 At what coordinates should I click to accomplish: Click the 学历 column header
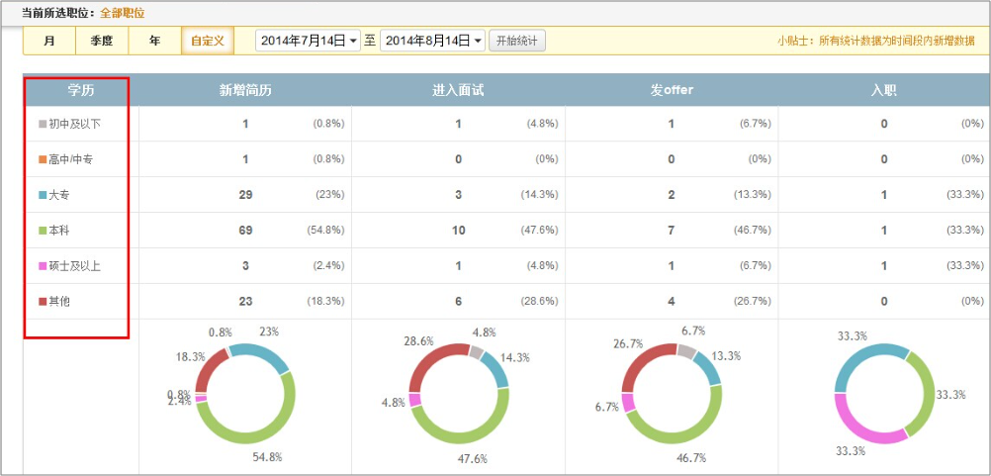pos(80,90)
